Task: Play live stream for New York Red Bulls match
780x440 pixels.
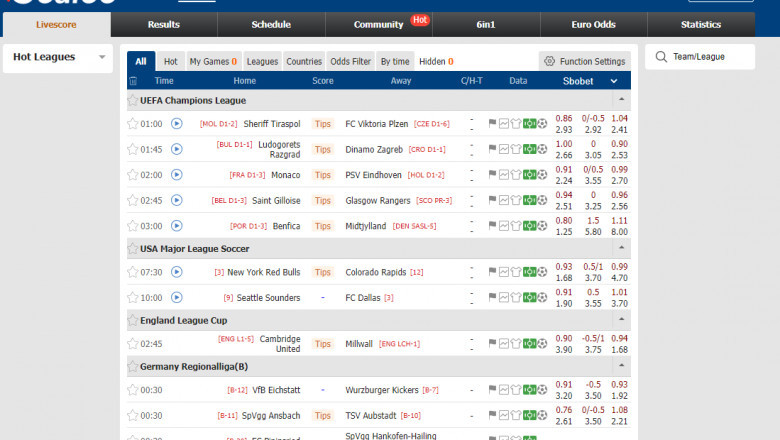Action: pyautogui.click(x=177, y=272)
